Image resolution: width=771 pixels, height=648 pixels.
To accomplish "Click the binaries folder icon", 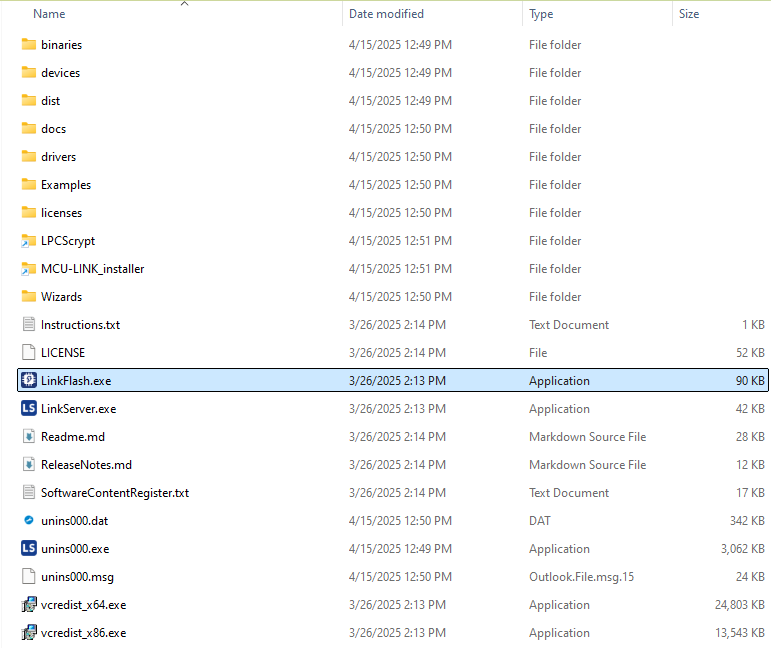I will 28,45.
